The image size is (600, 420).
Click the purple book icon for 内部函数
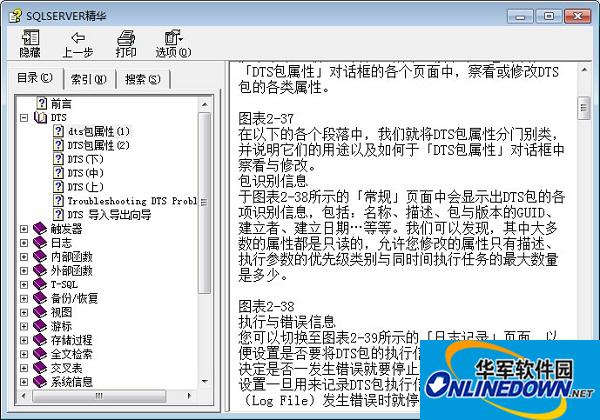pyautogui.click(x=40, y=256)
